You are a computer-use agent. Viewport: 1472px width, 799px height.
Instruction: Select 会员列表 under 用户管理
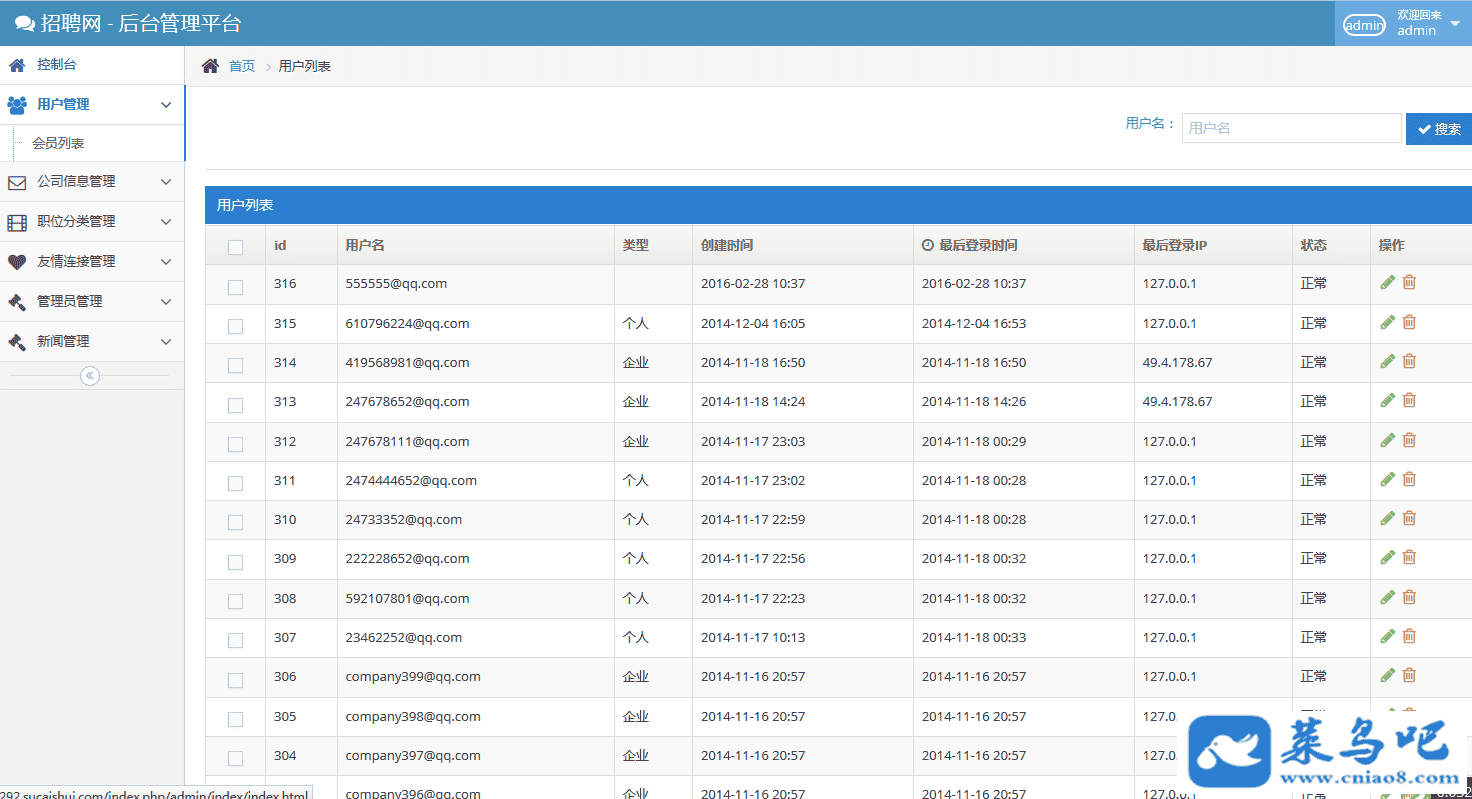[58, 143]
